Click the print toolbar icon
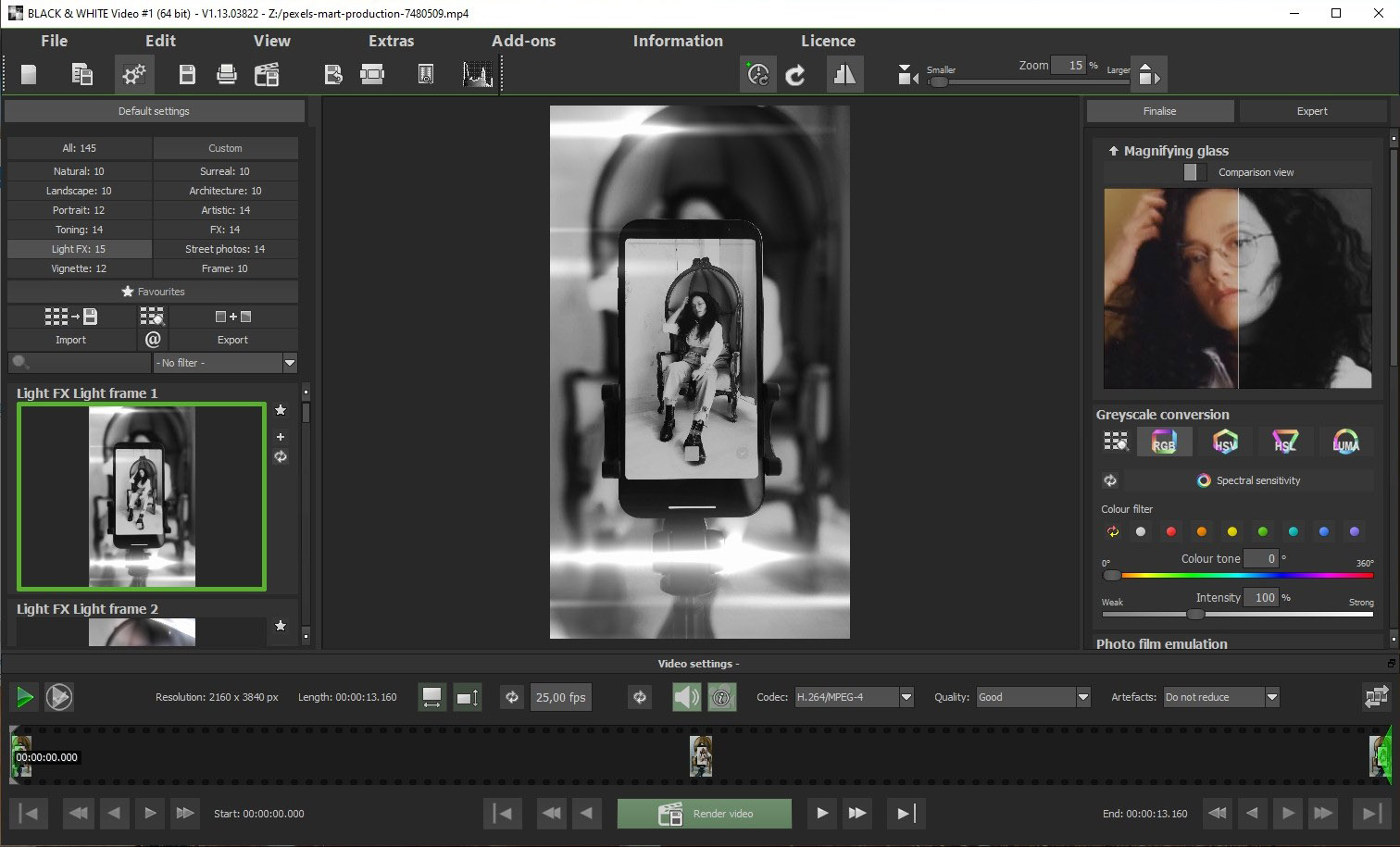Screen dimensions: 1400x847 pos(227,75)
